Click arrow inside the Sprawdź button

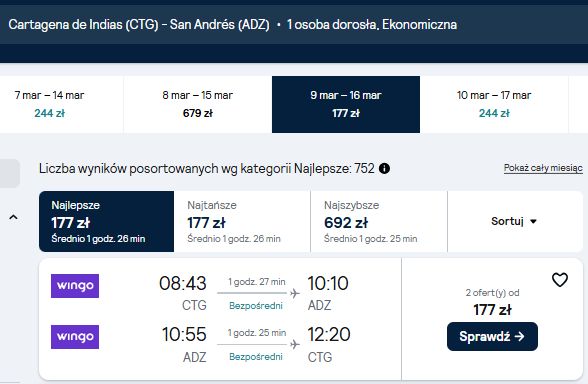click(519, 336)
